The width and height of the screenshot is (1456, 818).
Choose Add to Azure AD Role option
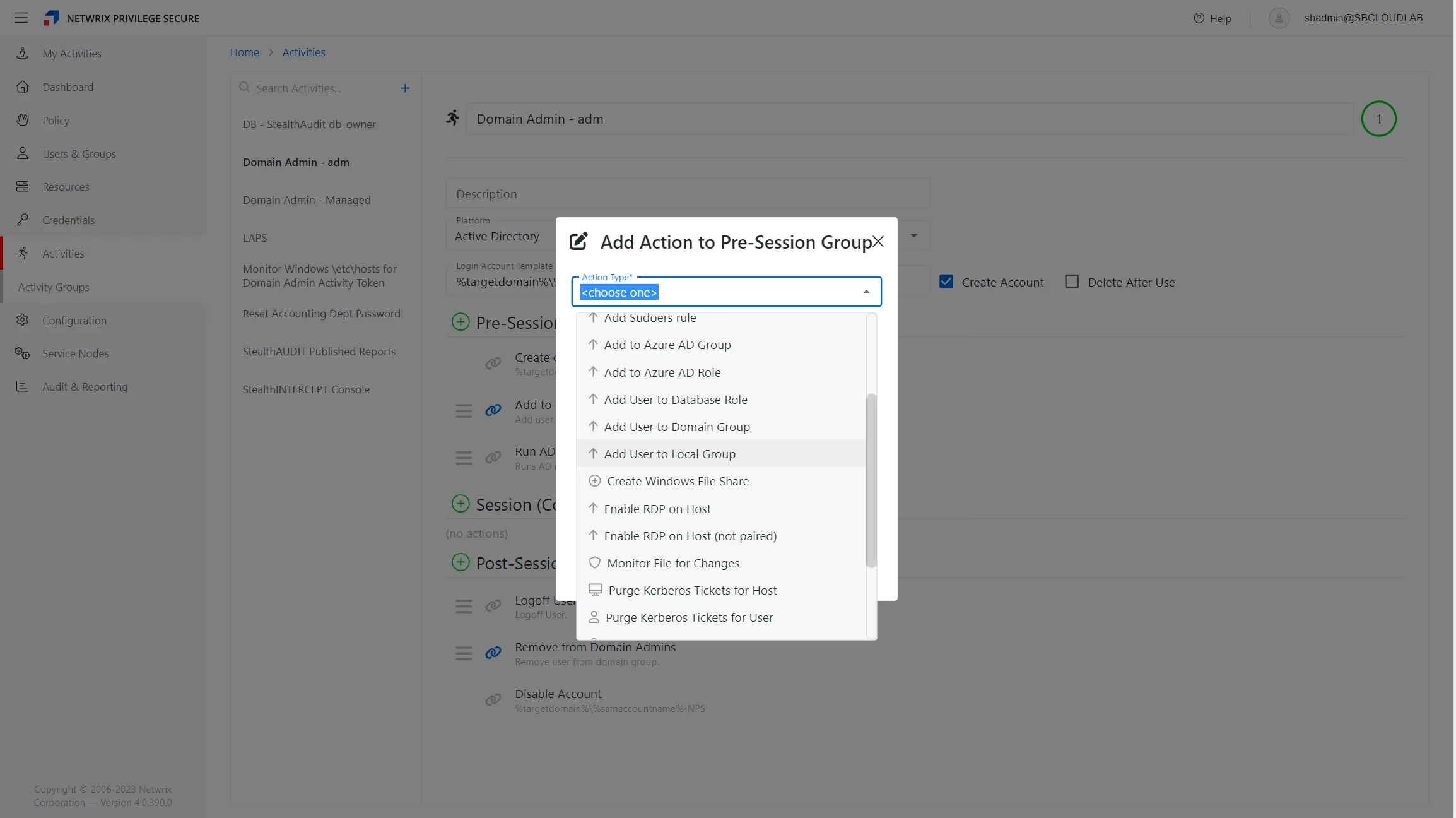[721, 372]
